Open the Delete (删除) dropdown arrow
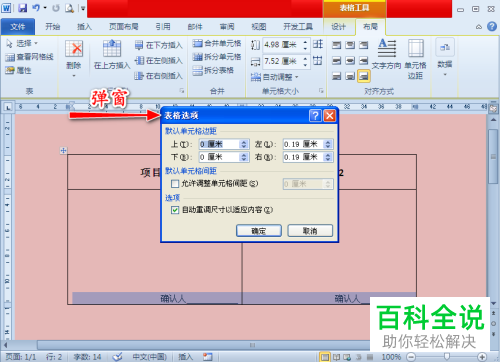The width and height of the screenshot is (500, 362). [74, 76]
